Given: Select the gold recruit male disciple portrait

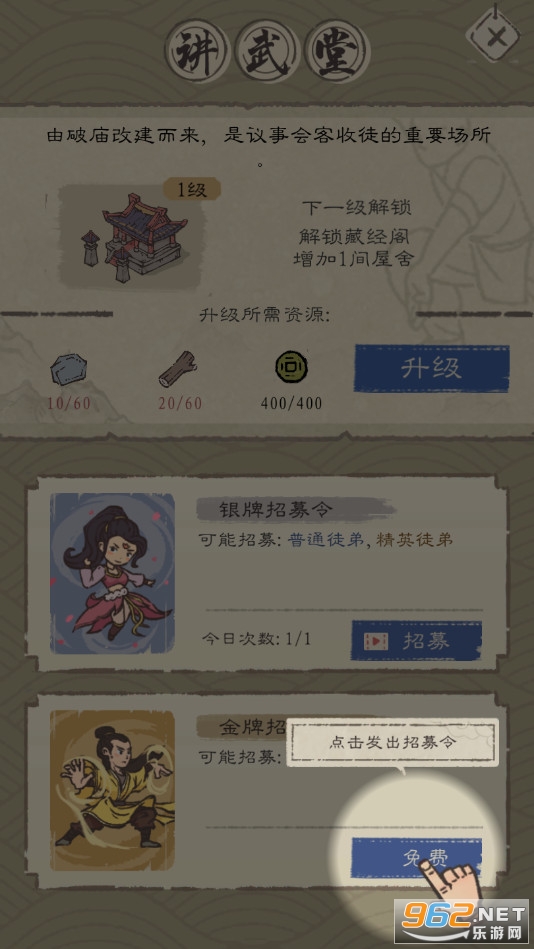Looking at the screenshot, I should click(112, 790).
